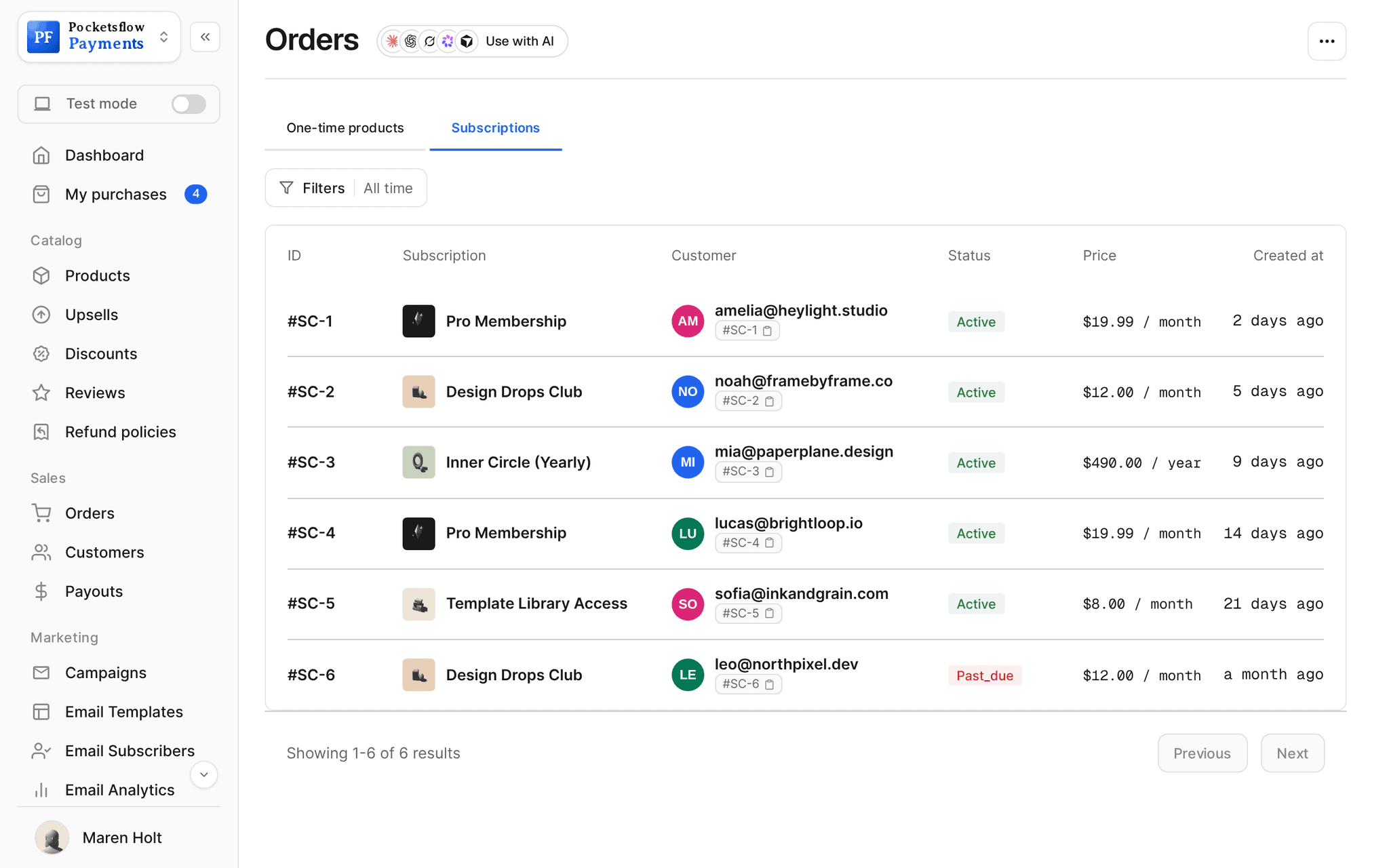
Task: Copy the #SC-4 ID under lucas's email
Action: [769, 543]
